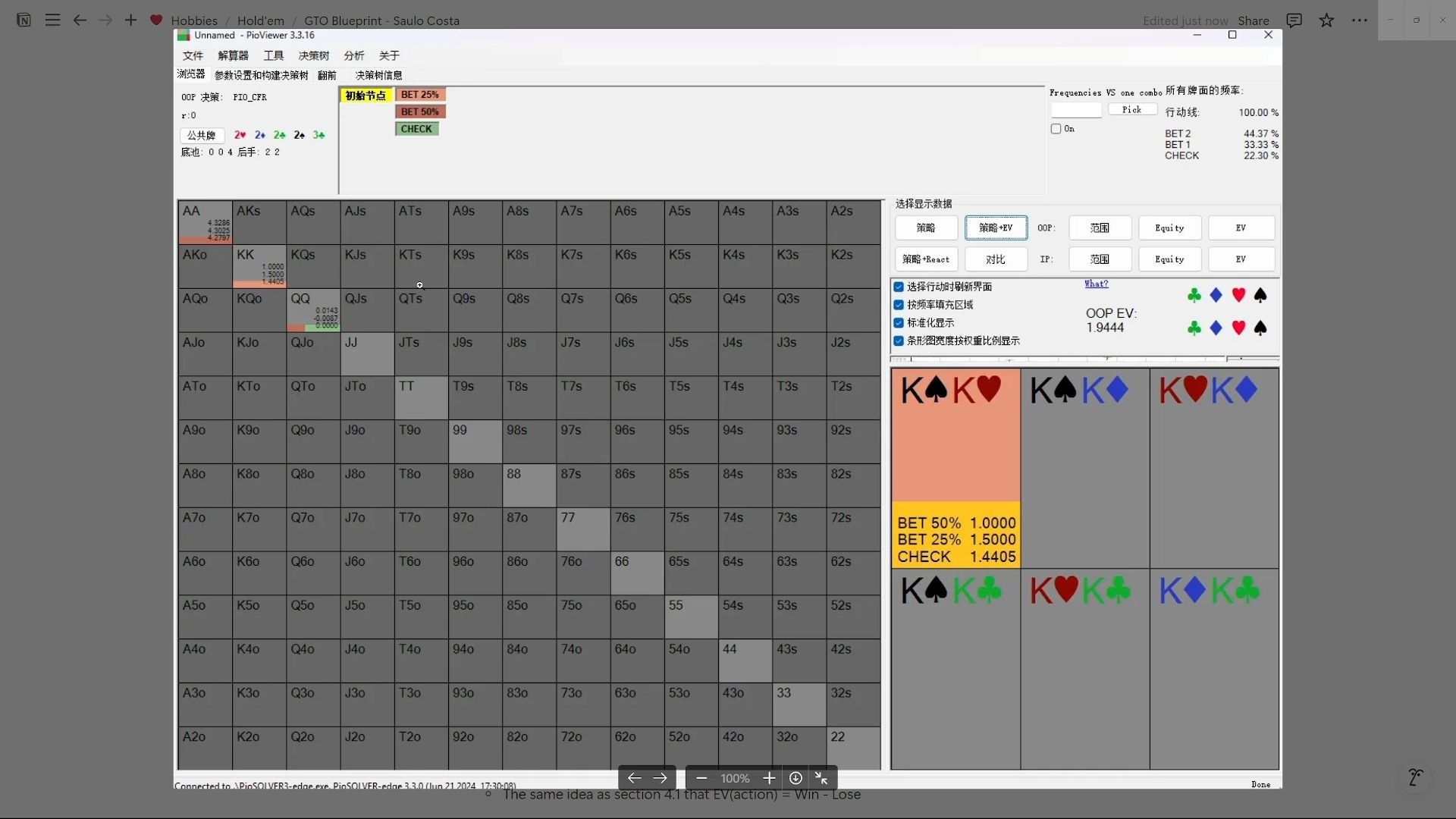
Task: Open the 文件 menu
Action: (193, 55)
